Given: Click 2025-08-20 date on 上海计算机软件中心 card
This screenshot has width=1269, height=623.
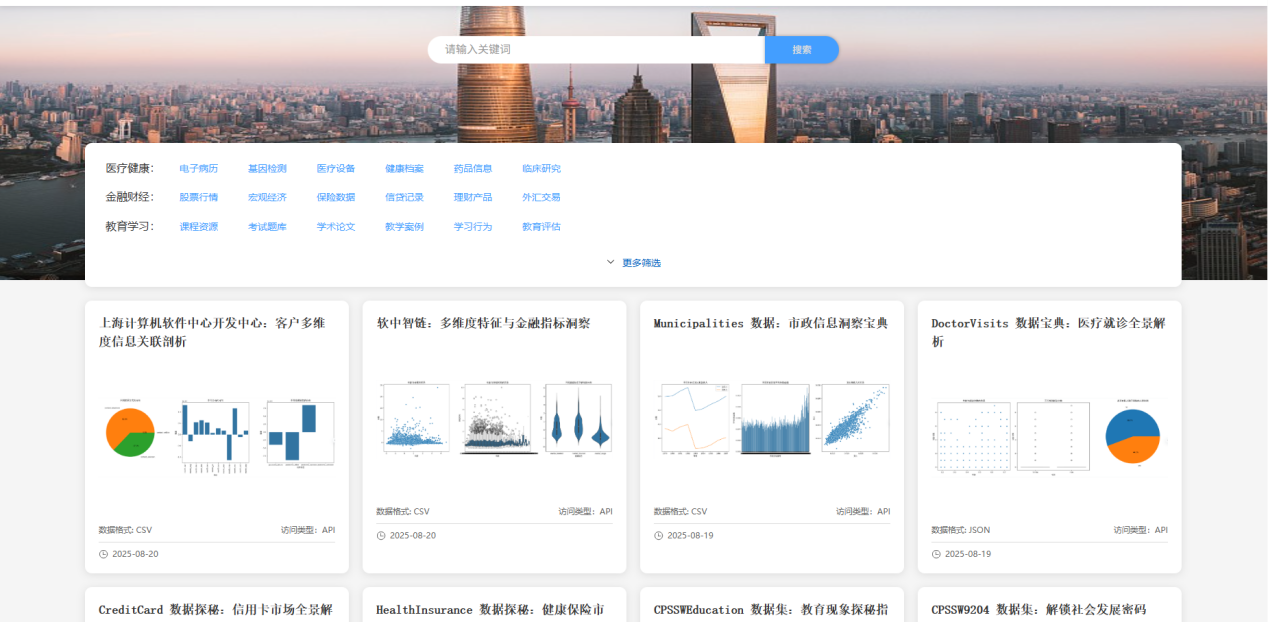Looking at the screenshot, I should click(135, 554).
